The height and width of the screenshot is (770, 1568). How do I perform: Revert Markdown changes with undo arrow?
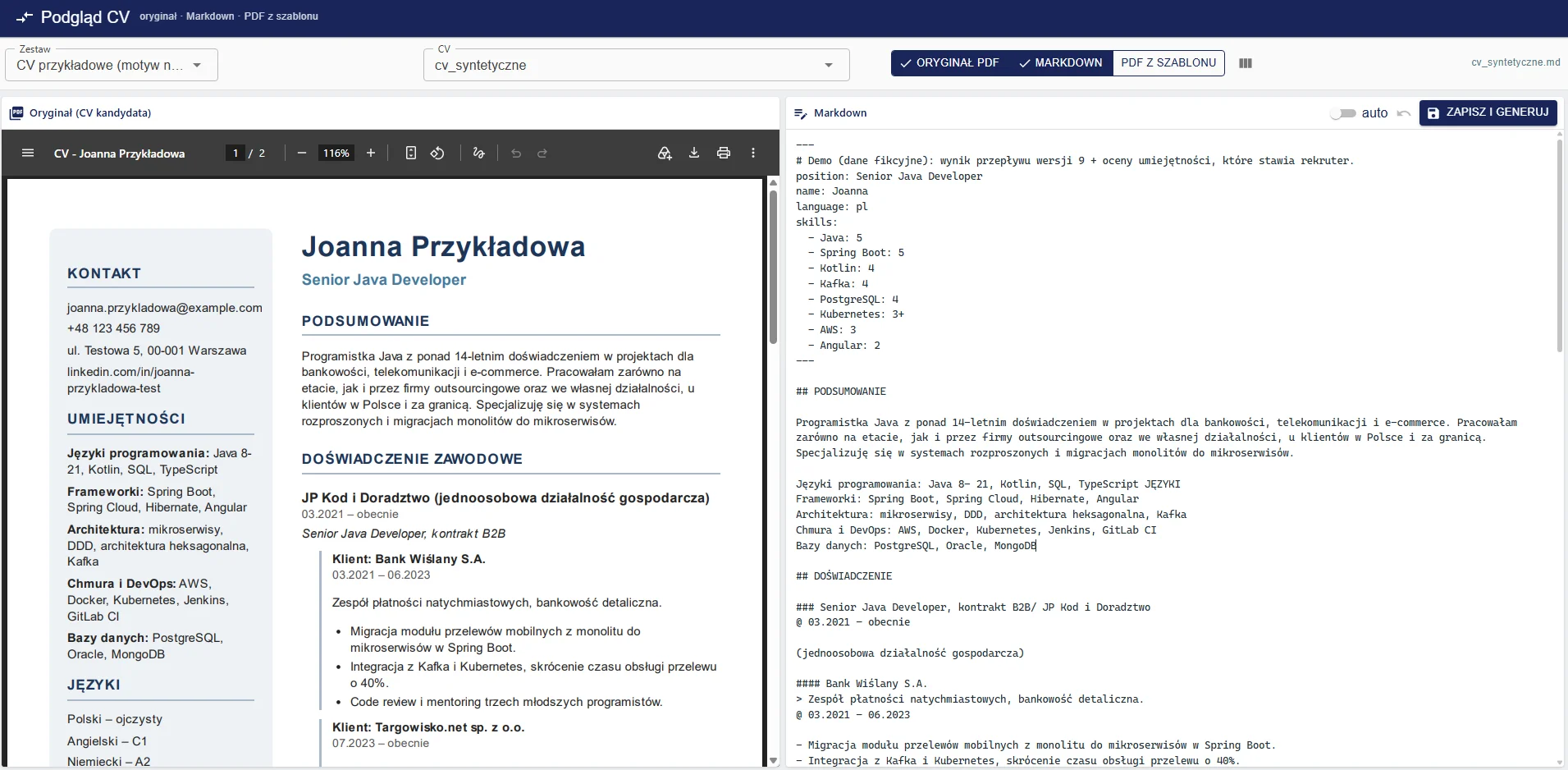(x=1404, y=113)
